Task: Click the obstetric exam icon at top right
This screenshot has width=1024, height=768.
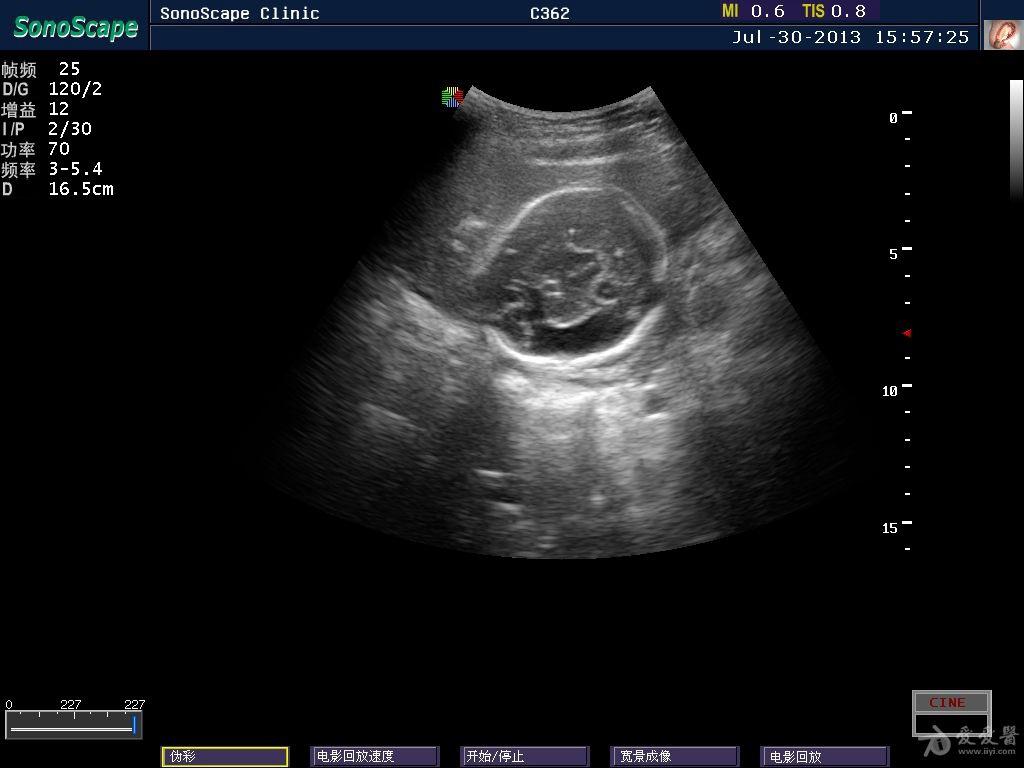Action: [1000, 35]
